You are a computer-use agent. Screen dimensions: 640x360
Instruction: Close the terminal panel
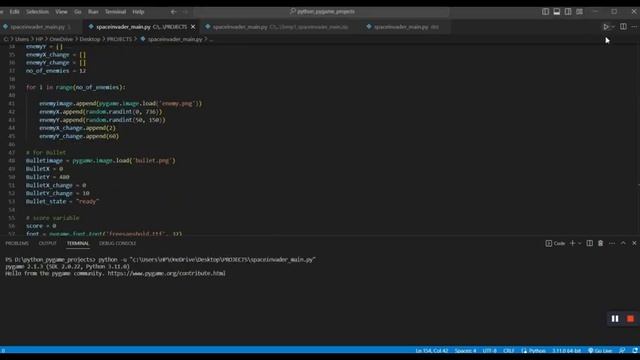coord(634,243)
